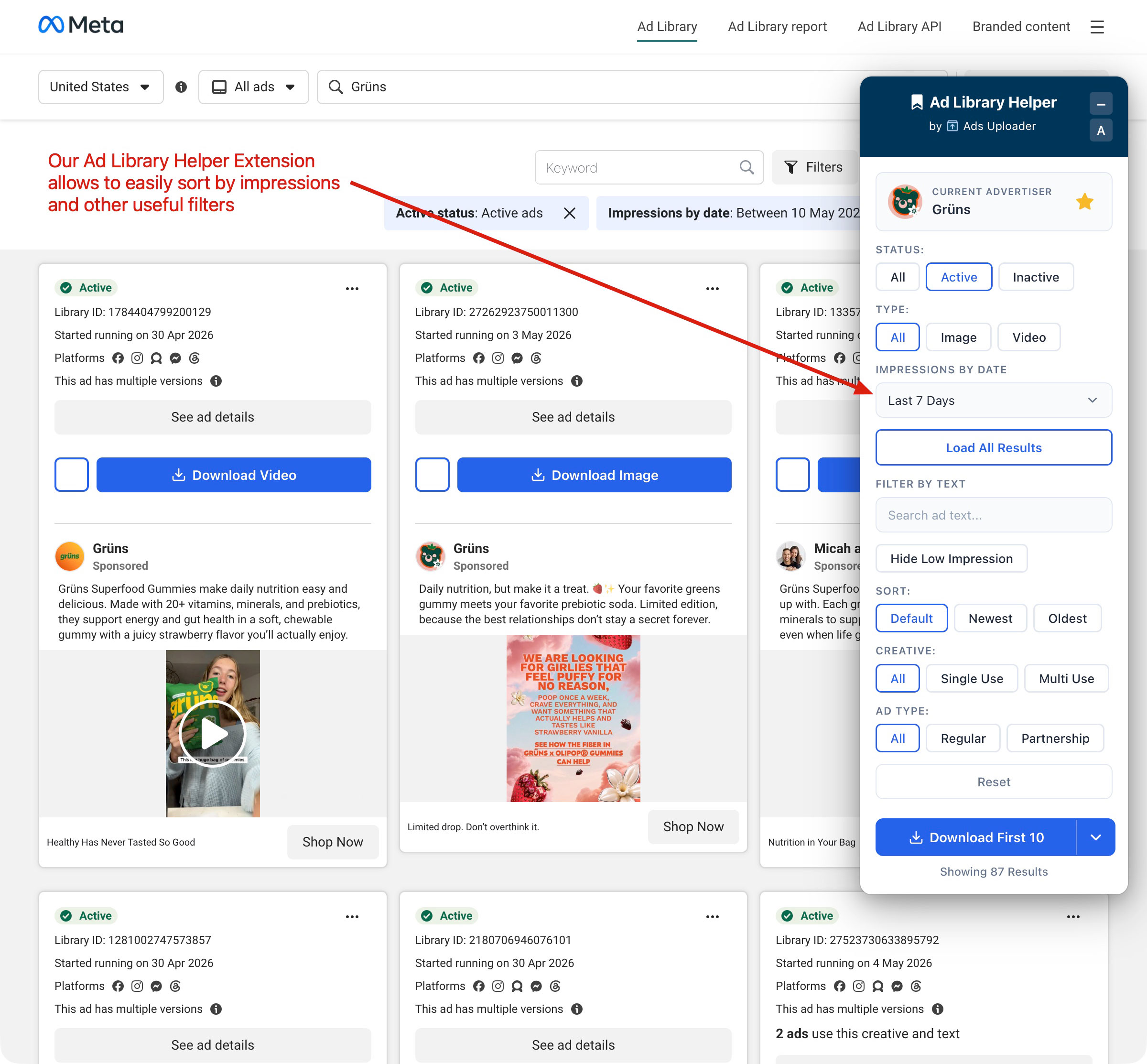This screenshot has width=1147, height=1064.
Task: Expand the Last 7 Days impressions dropdown
Action: 993,400
